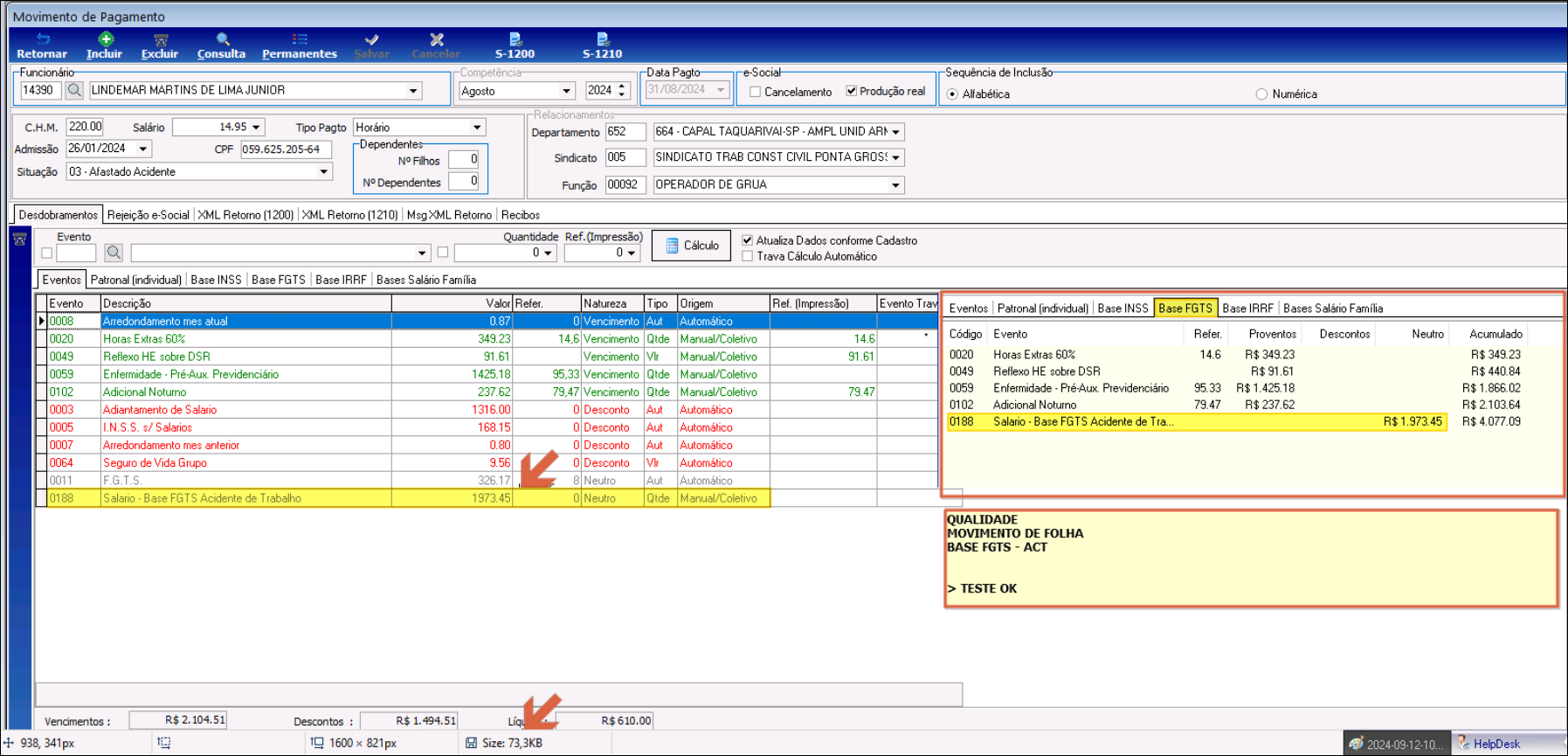Screen dimensions: 1568x756
Task: Select Numérica sequence radio button
Action: (x=1261, y=94)
